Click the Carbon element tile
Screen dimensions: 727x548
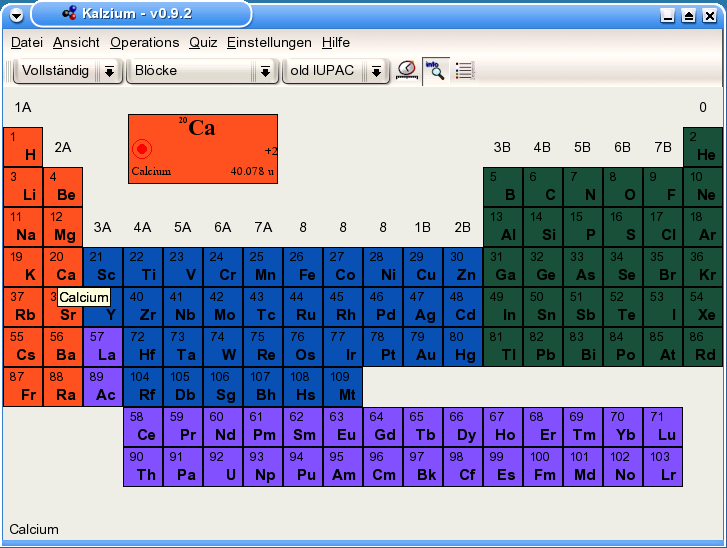tap(543, 187)
